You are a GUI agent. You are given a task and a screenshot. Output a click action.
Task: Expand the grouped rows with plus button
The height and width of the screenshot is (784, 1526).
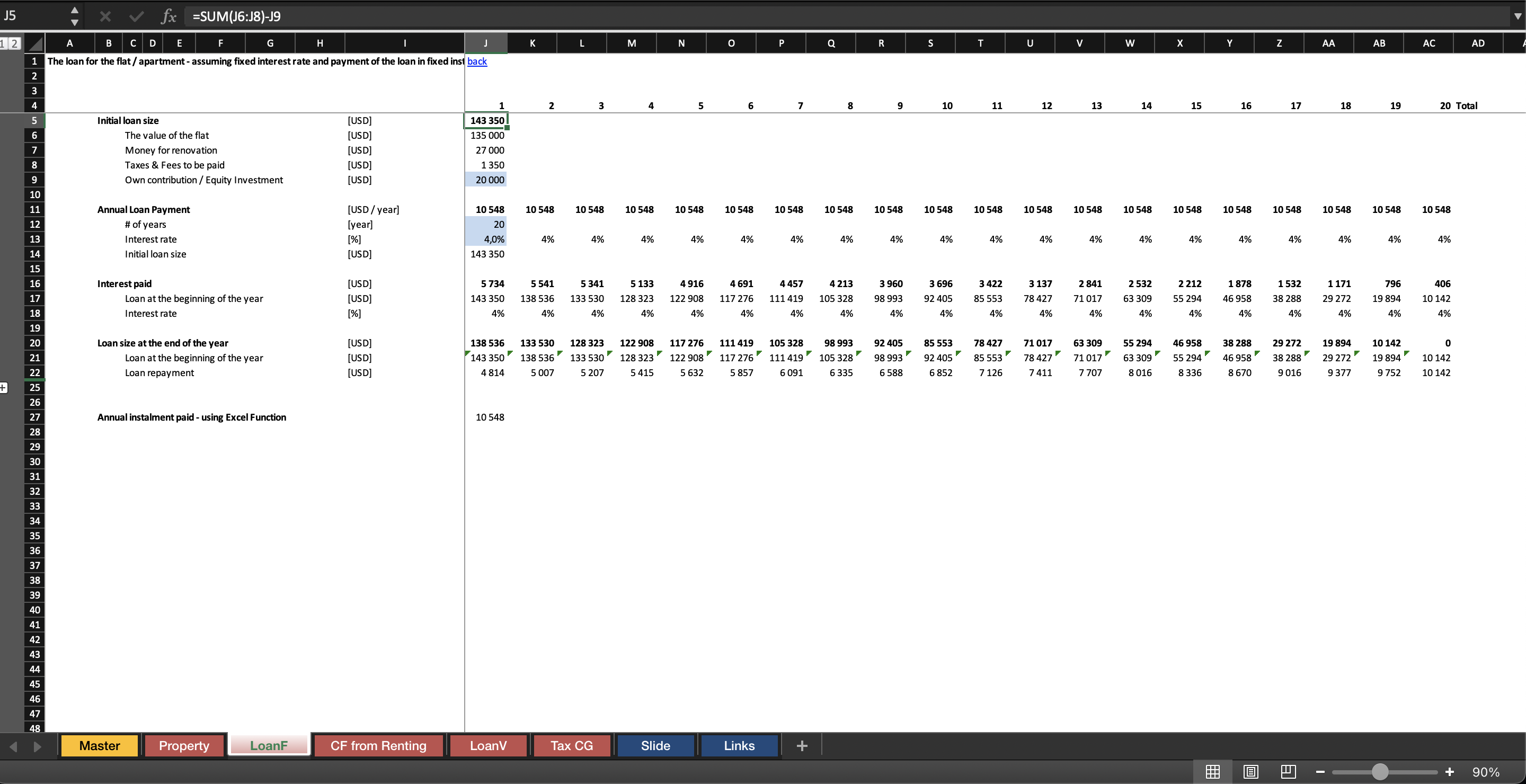pos(3,388)
